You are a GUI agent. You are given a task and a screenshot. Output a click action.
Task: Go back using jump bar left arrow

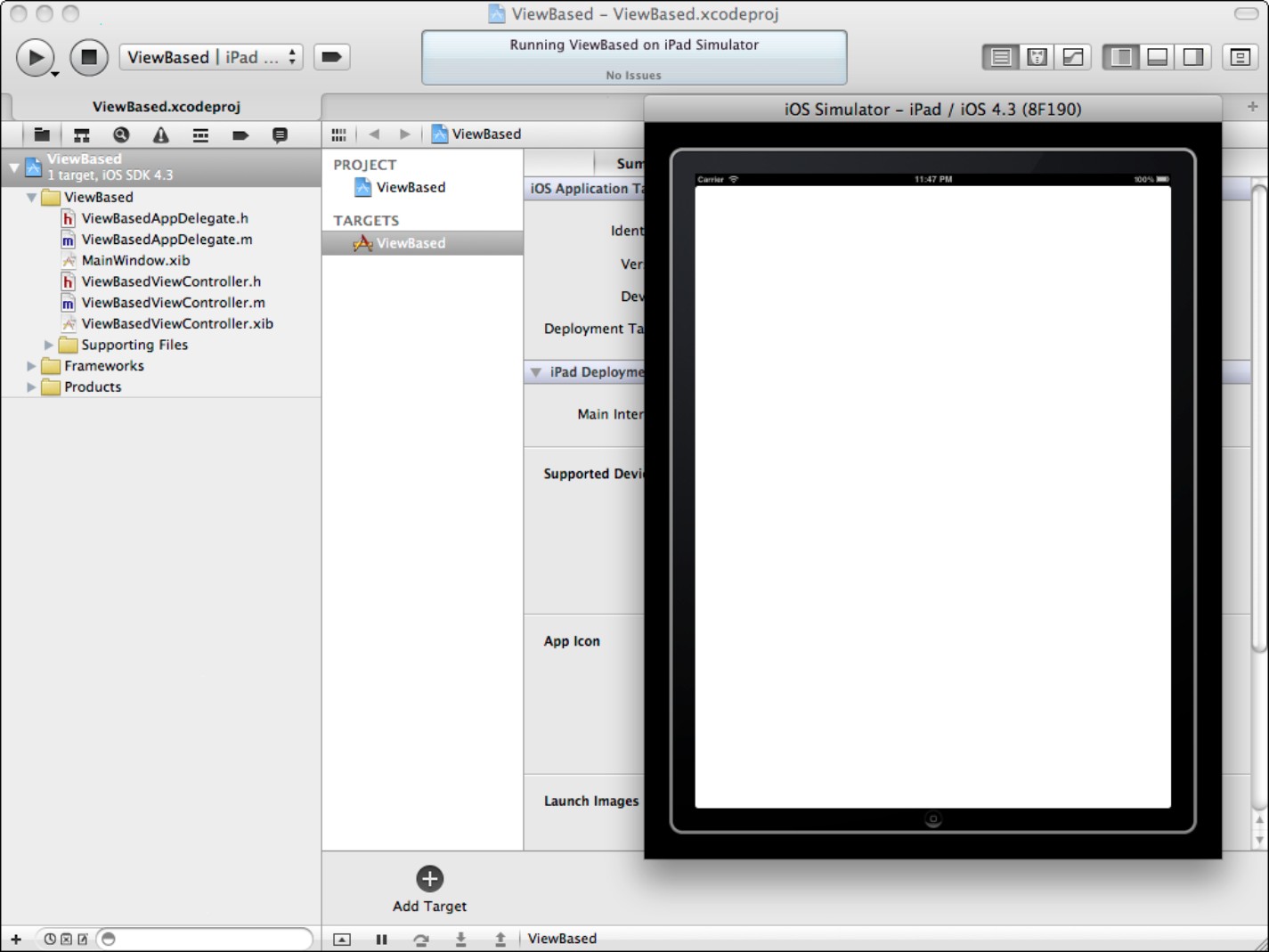coord(374,134)
